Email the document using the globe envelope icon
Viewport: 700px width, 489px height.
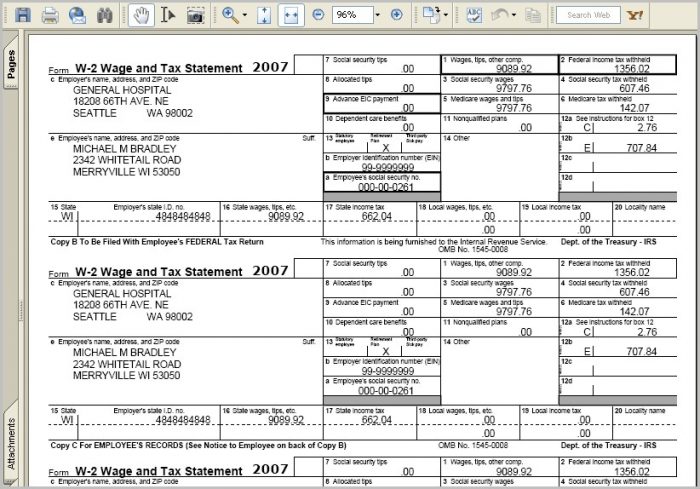click(77, 15)
